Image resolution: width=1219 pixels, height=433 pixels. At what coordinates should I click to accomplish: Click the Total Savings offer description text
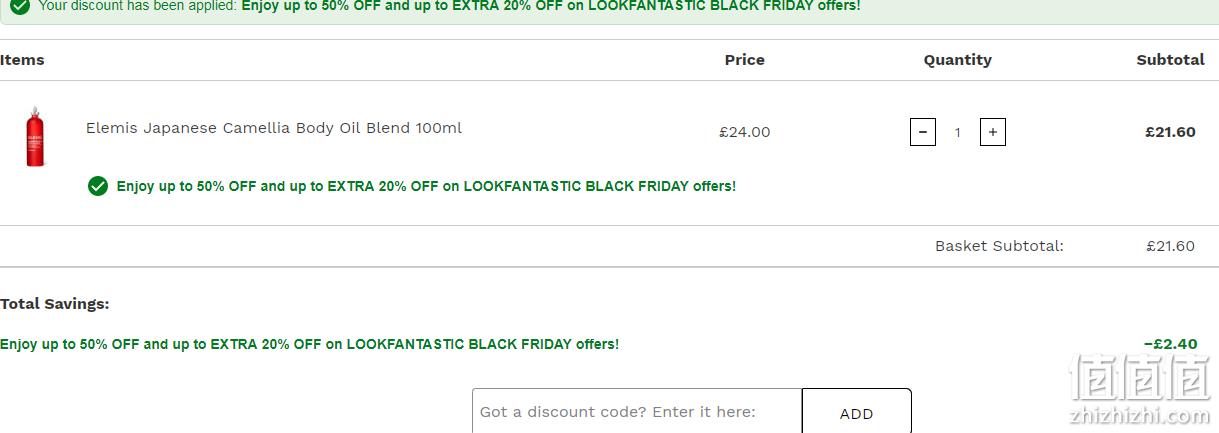click(x=309, y=344)
